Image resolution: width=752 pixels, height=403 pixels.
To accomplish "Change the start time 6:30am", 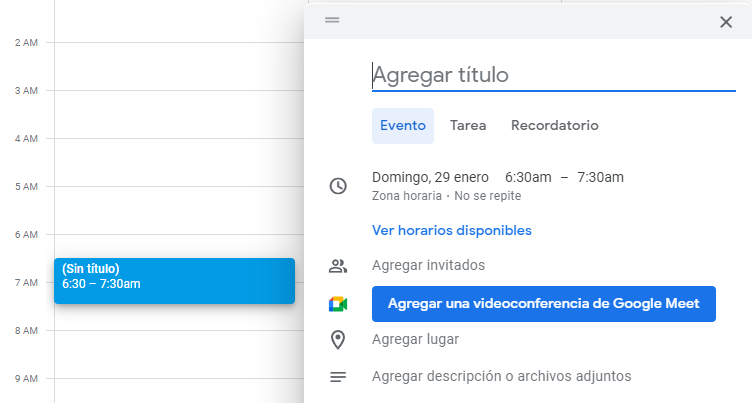I will (528, 178).
